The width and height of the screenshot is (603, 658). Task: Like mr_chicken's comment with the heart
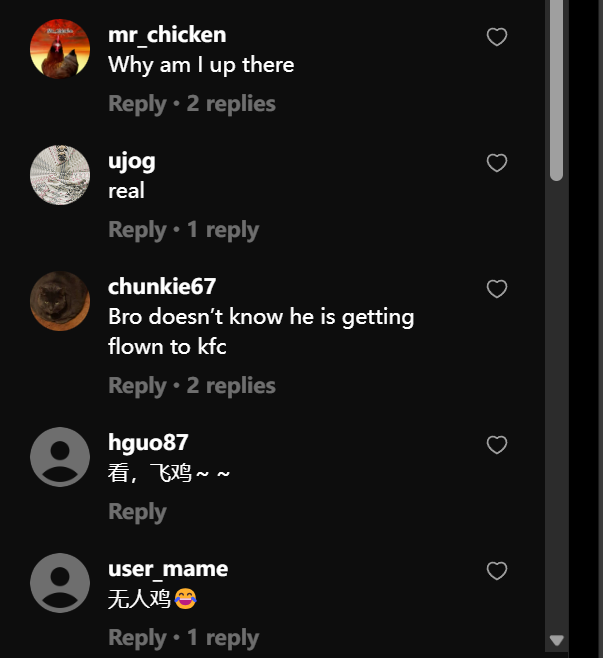[497, 38]
